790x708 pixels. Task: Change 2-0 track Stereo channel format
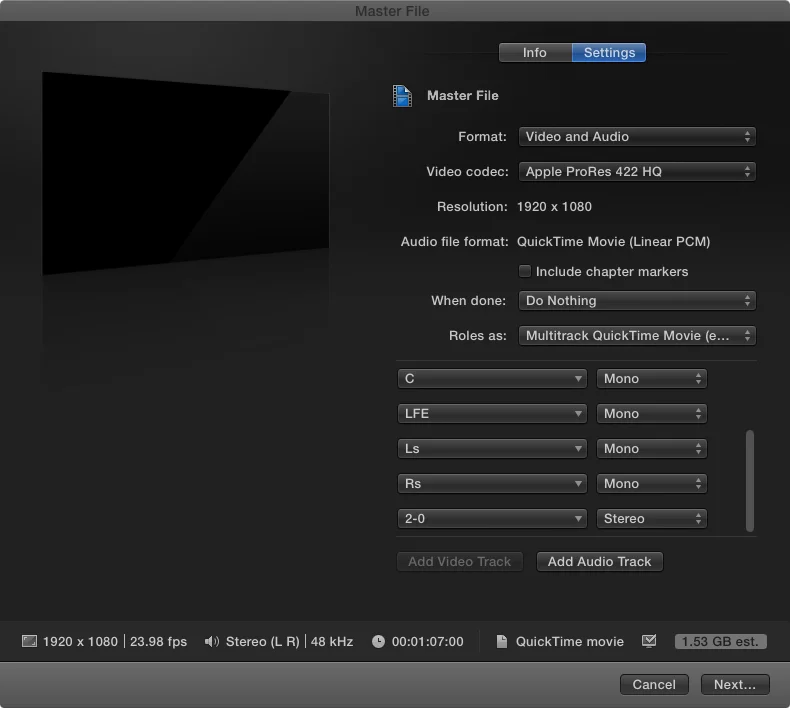click(651, 519)
